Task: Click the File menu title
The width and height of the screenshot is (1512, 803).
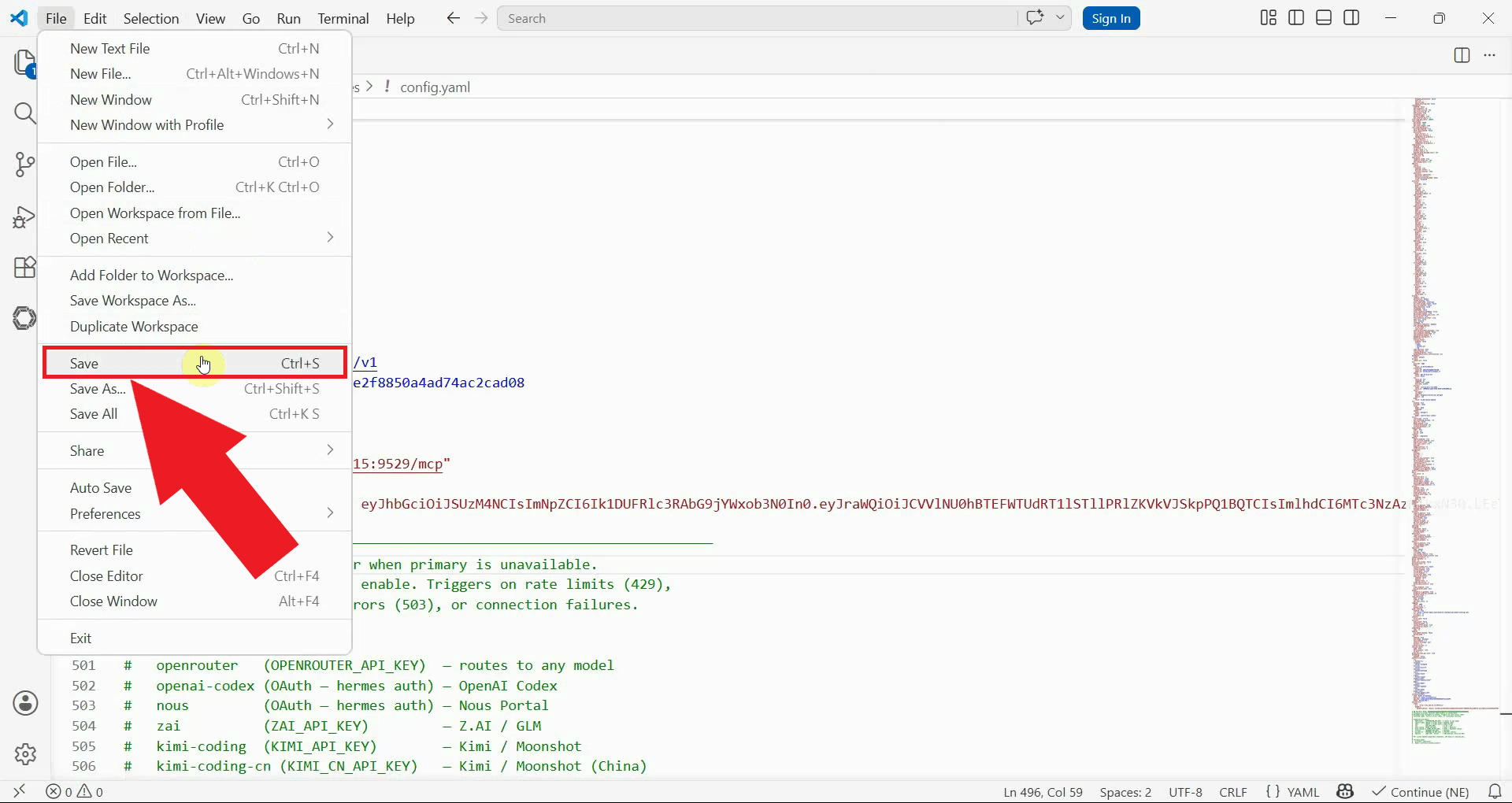Action: point(56,18)
